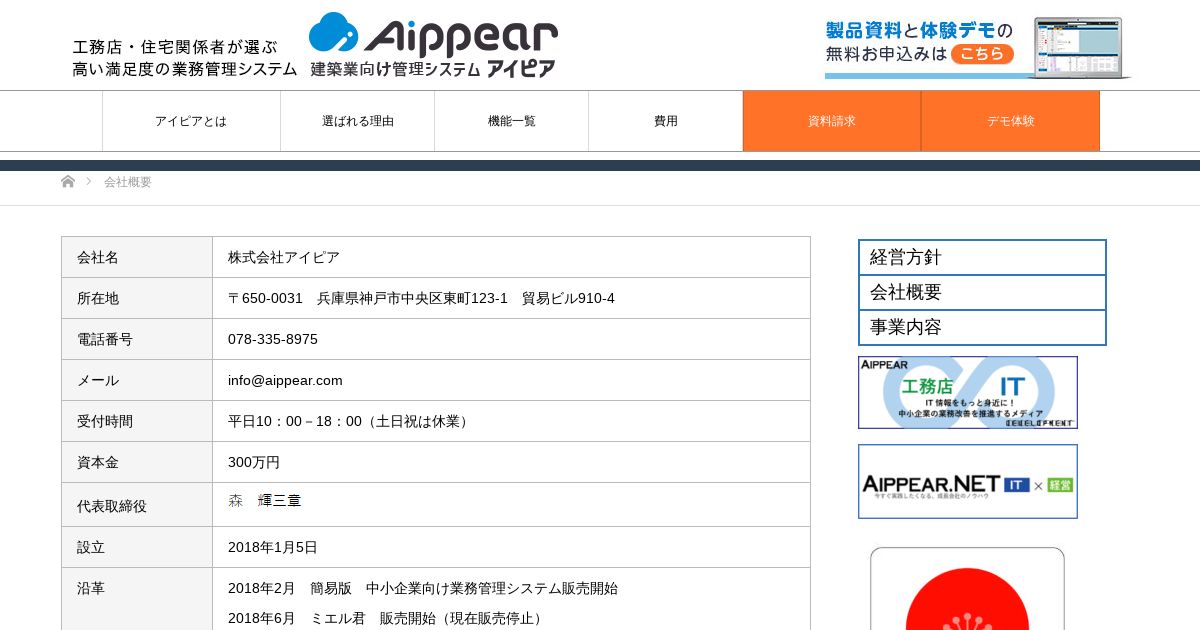This screenshot has height=630, width=1200.
Task: Click the 沿革 label cell
Action: click(x=137, y=599)
